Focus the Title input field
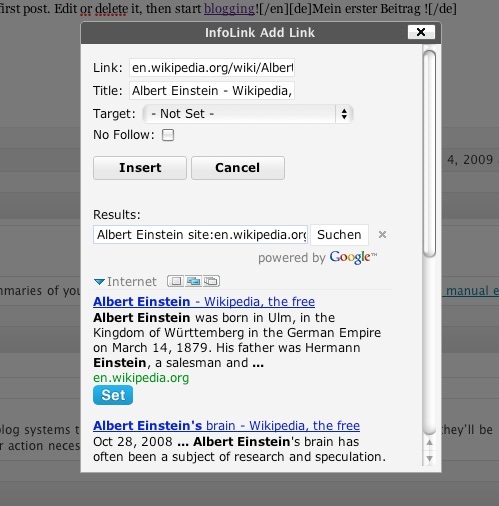The height and width of the screenshot is (506, 499). coord(212,91)
